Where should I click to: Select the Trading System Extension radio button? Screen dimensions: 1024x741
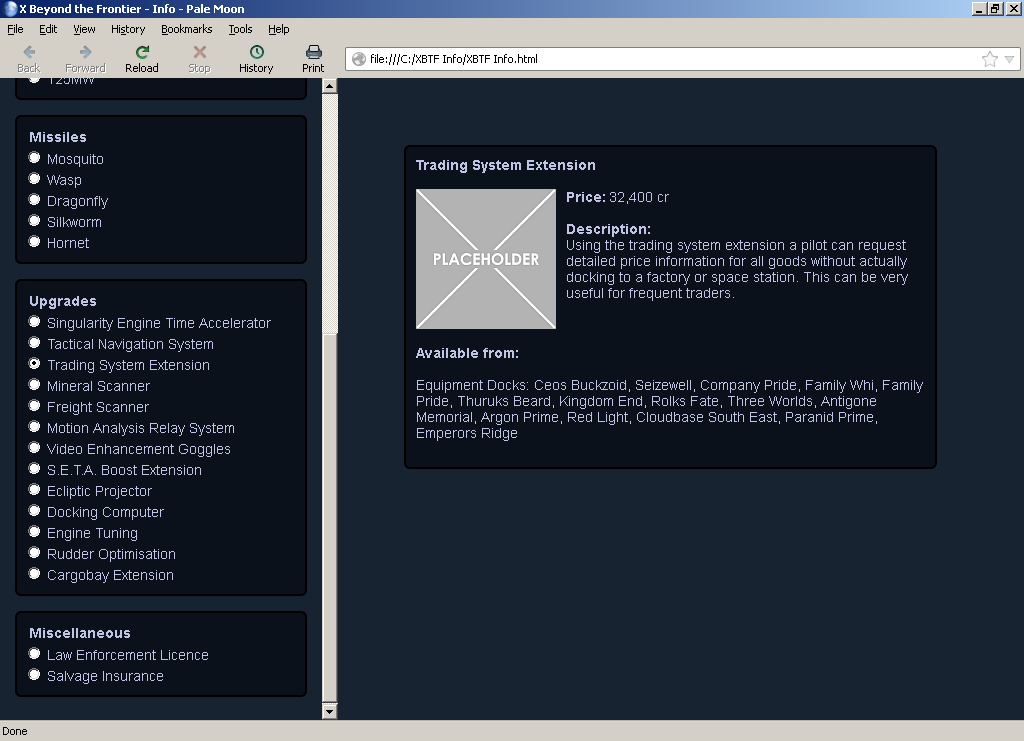[x=35, y=363]
